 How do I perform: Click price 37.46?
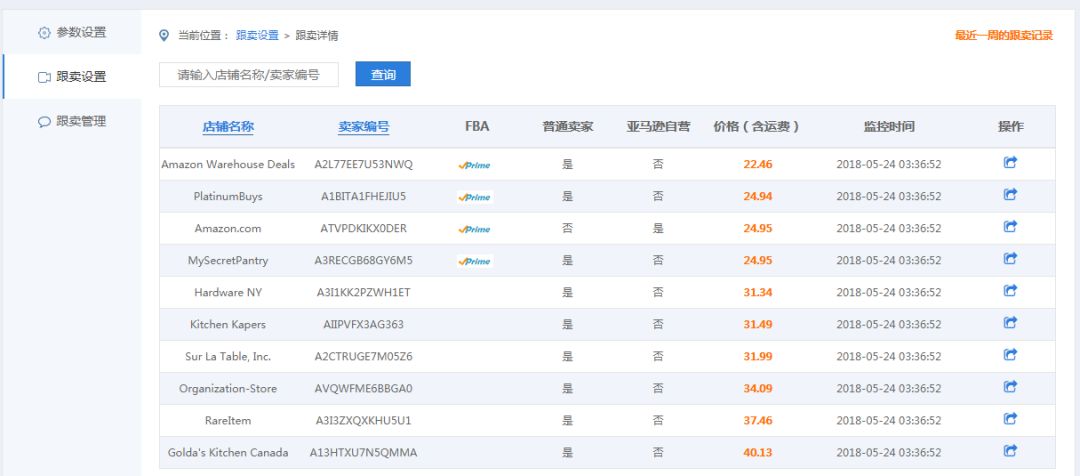click(x=758, y=420)
